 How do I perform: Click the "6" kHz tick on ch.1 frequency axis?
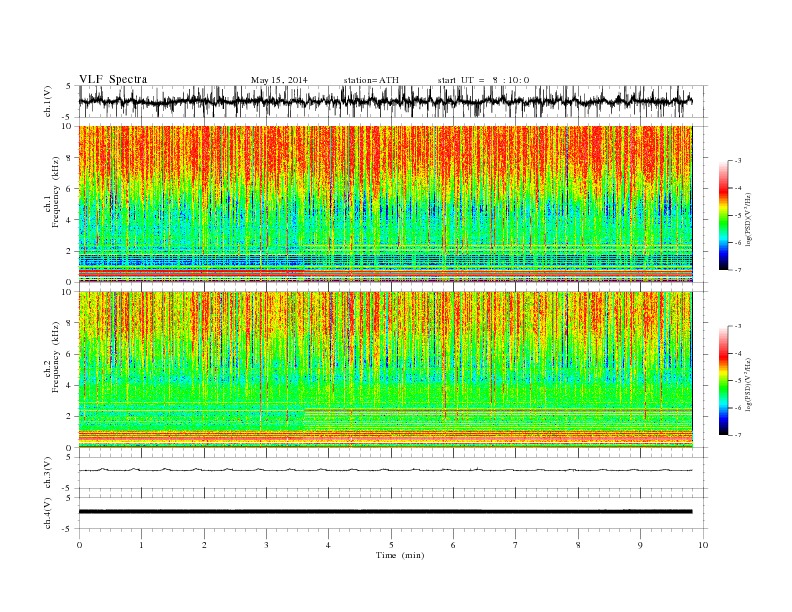pyautogui.click(x=69, y=189)
